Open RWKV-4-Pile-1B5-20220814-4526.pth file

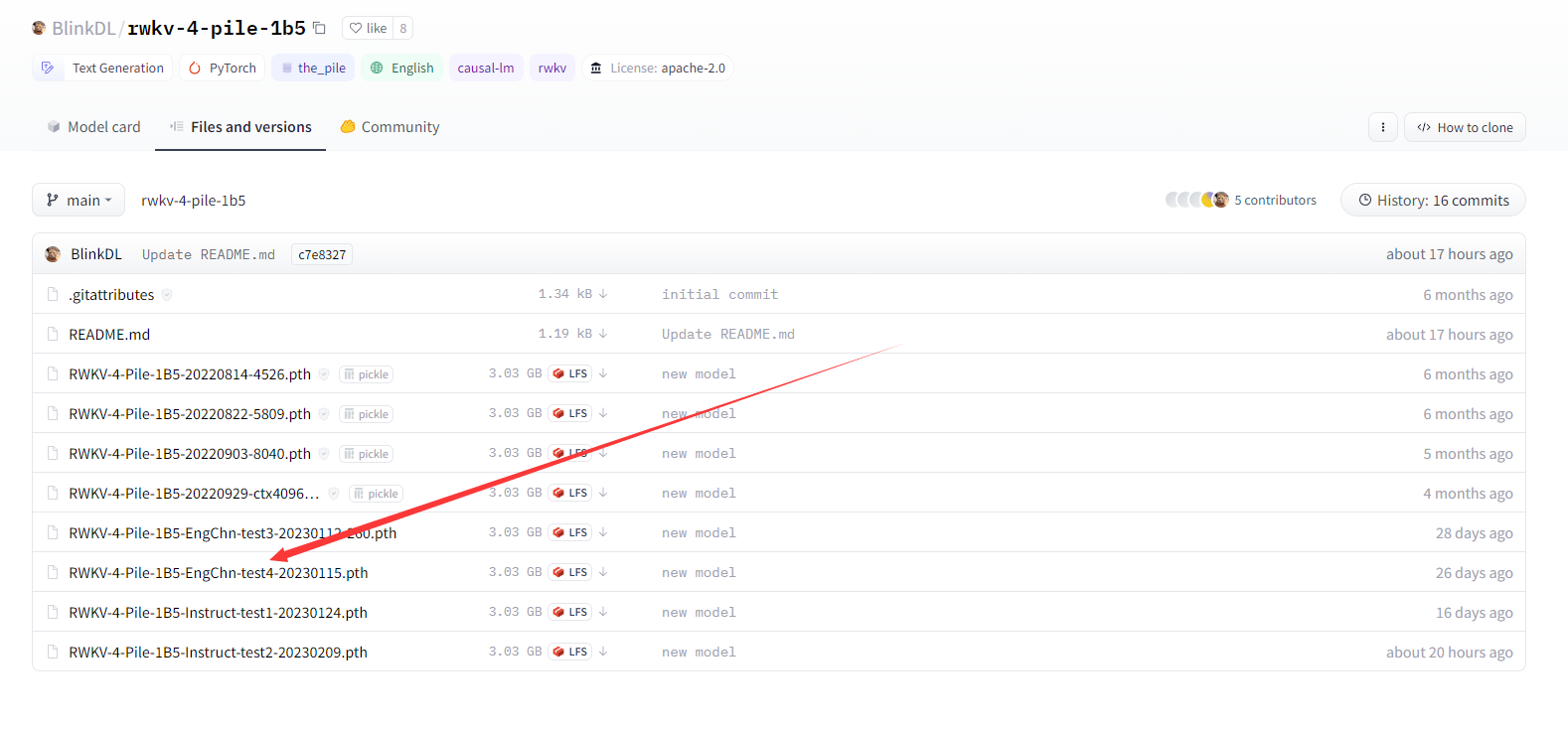pos(190,373)
